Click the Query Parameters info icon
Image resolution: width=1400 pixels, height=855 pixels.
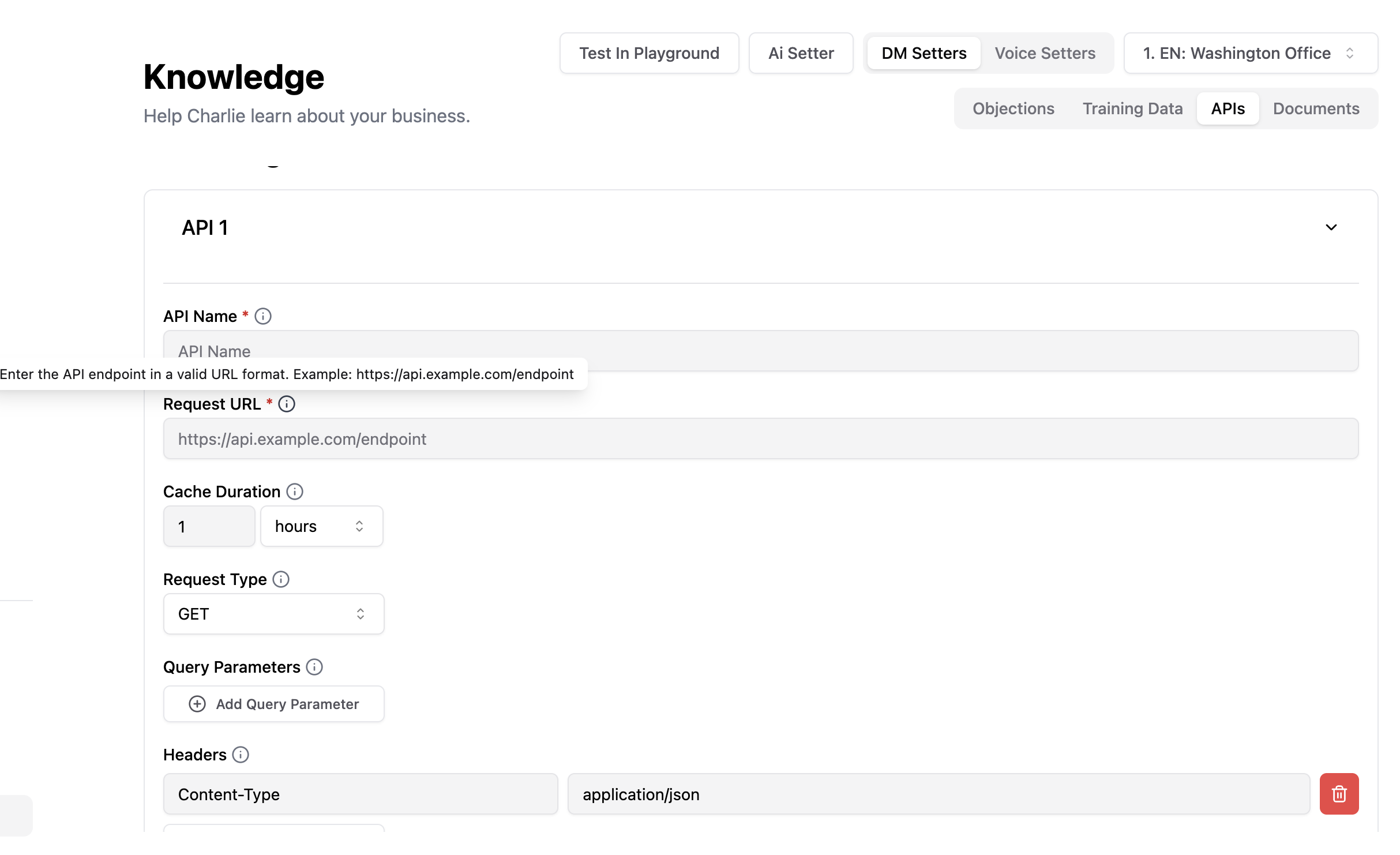coord(314,667)
